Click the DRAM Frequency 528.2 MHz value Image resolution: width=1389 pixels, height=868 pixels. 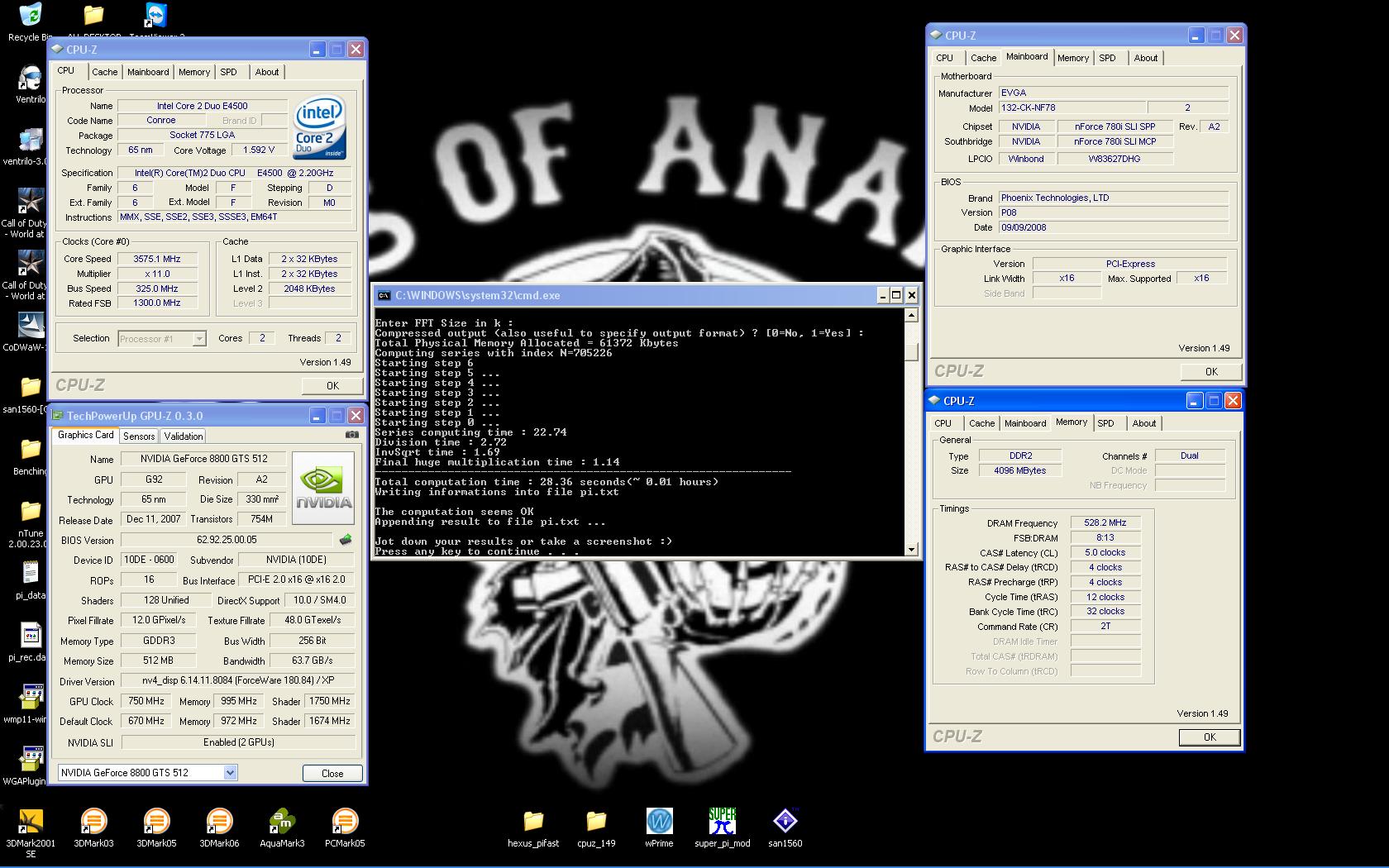(x=1105, y=522)
